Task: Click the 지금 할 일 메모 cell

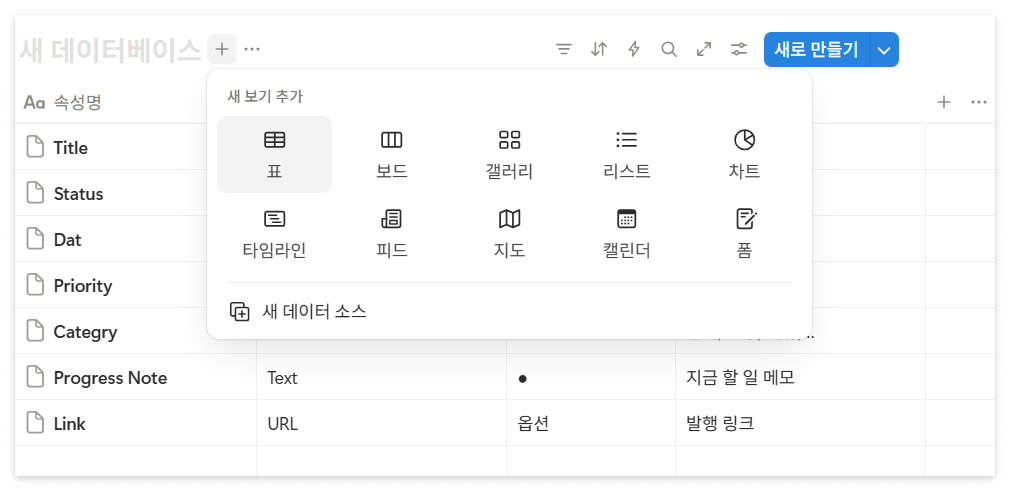Action: click(x=800, y=377)
